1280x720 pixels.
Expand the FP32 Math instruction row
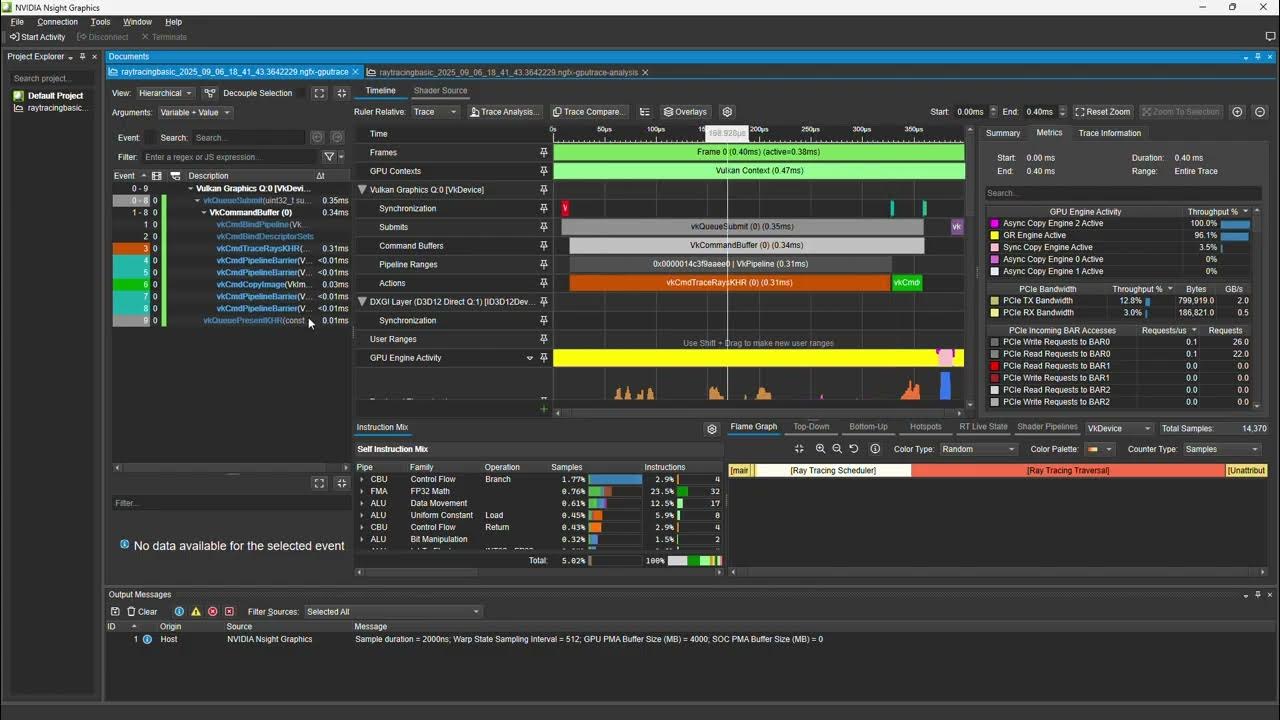pos(362,491)
